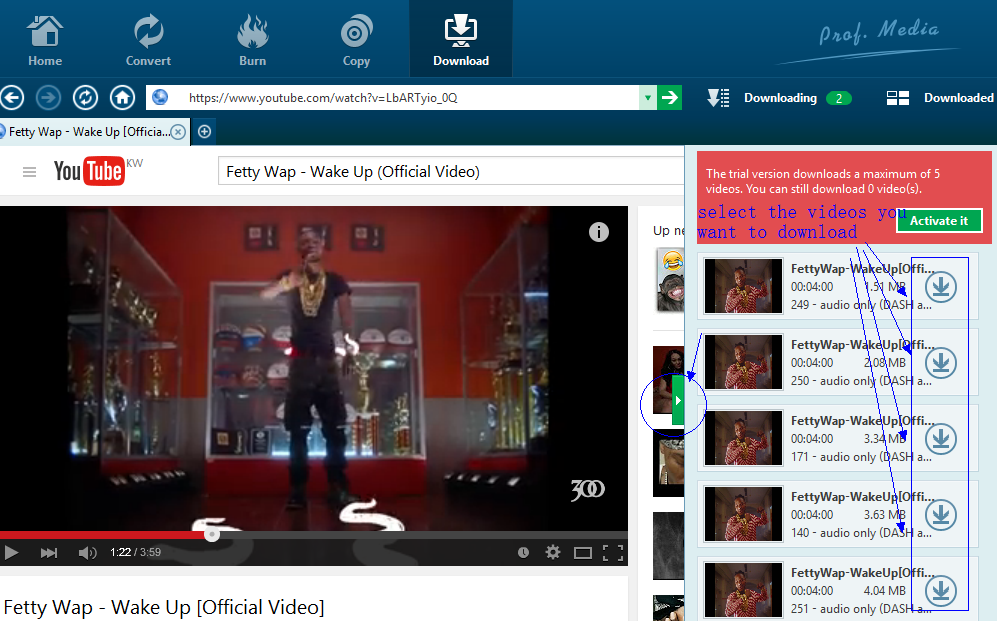Image resolution: width=997 pixels, height=621 pixels.
Task: Click the downloading queue icon
Action: 719,98
